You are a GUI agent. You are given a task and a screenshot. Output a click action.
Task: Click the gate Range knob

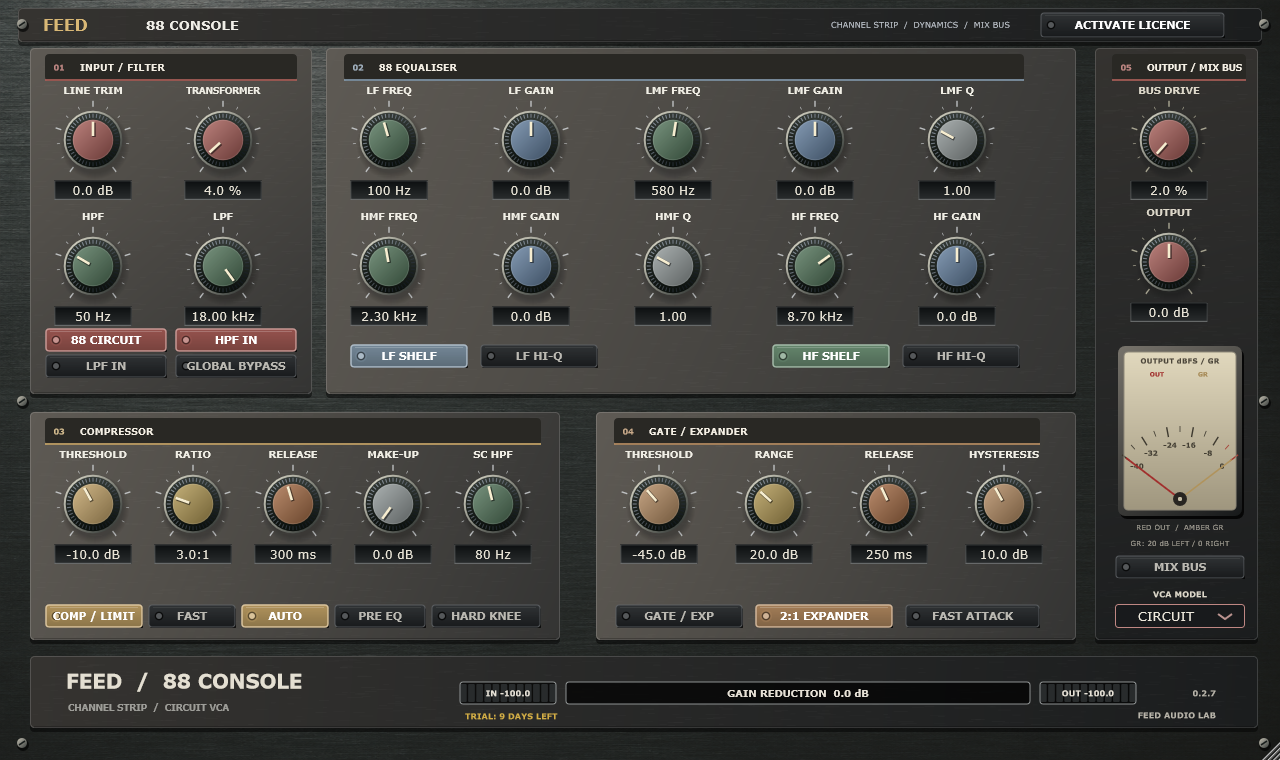point(774,504)
